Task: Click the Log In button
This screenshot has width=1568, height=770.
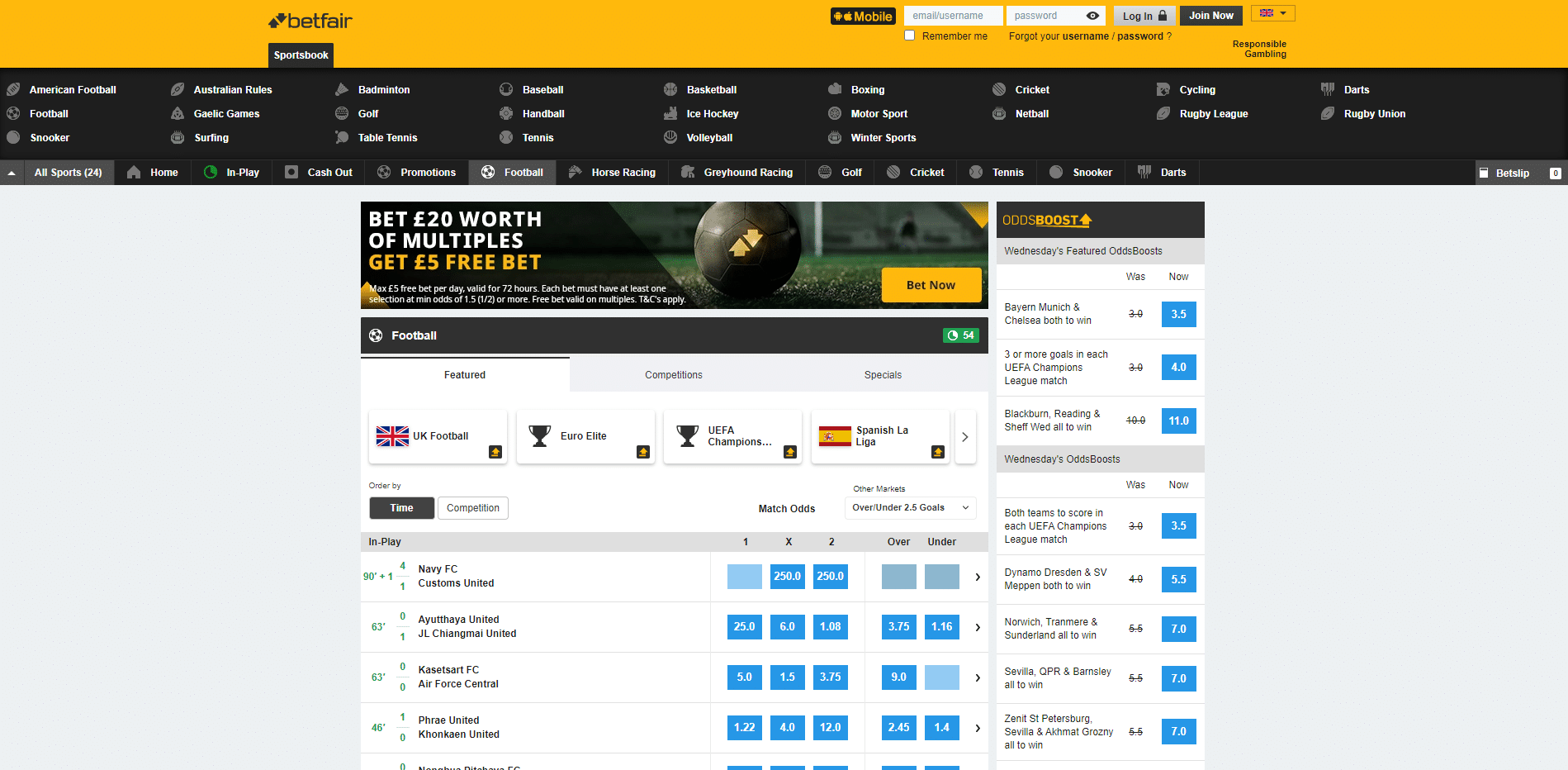Action: pos(1144,16)
